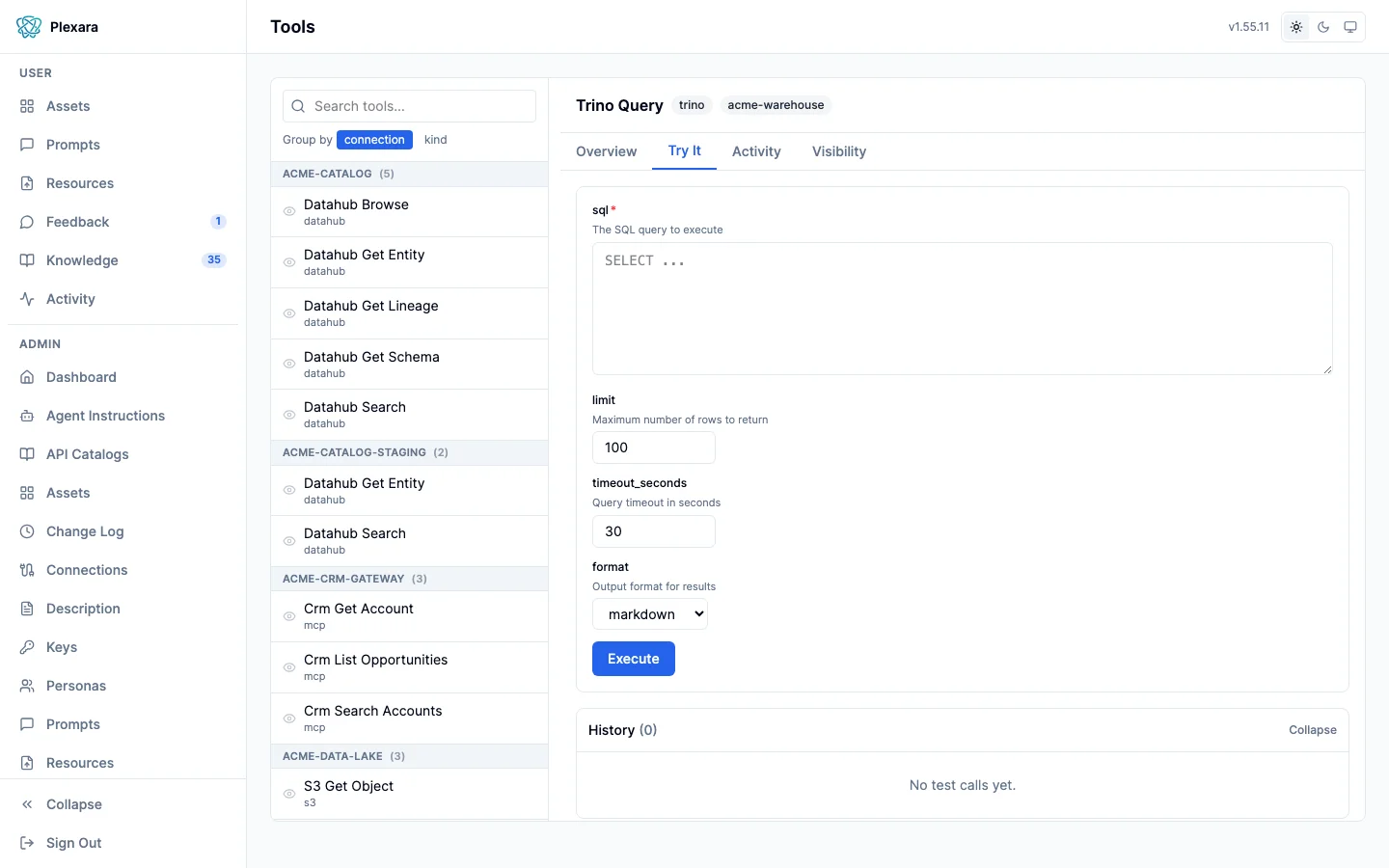Click admin Assets grid icon
Viewport: 1389px width, 868px height.
pyautogui.click(x=27, y=493)
